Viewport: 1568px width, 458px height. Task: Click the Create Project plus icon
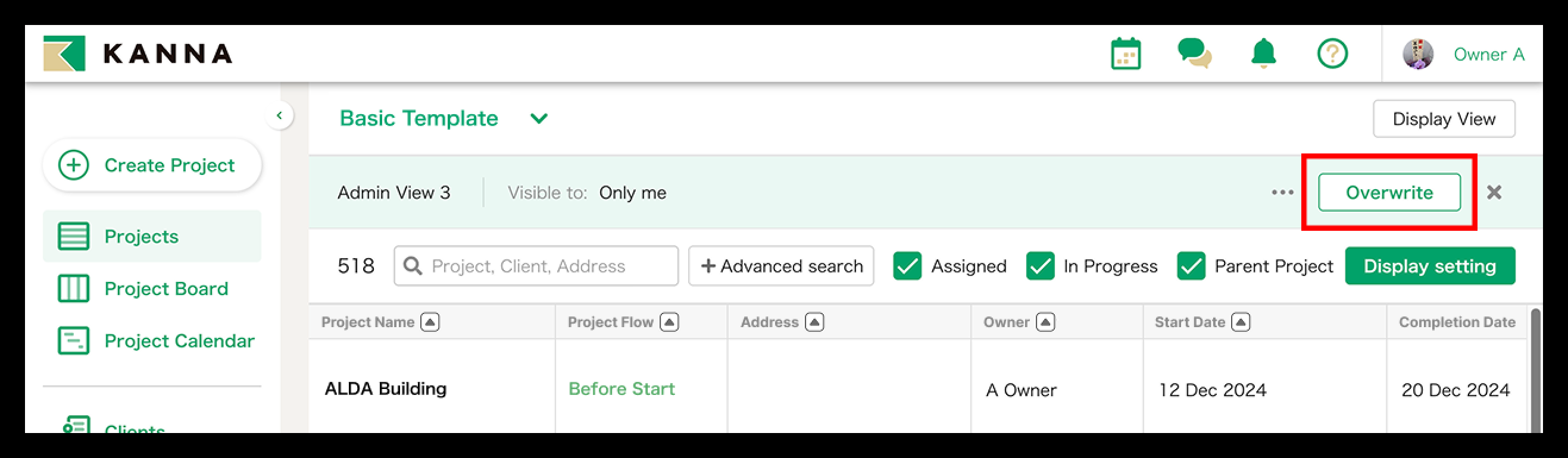(74, 165)
